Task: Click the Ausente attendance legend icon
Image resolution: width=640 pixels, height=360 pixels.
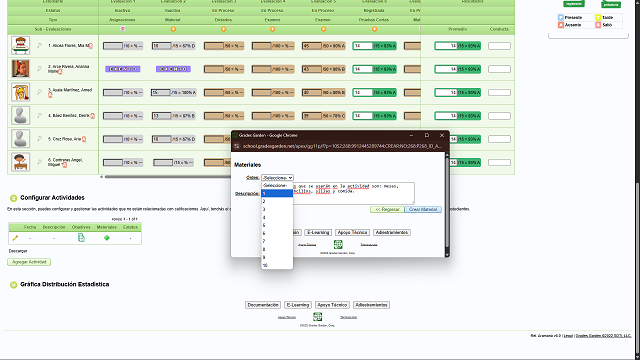Action: coord(561,25)
